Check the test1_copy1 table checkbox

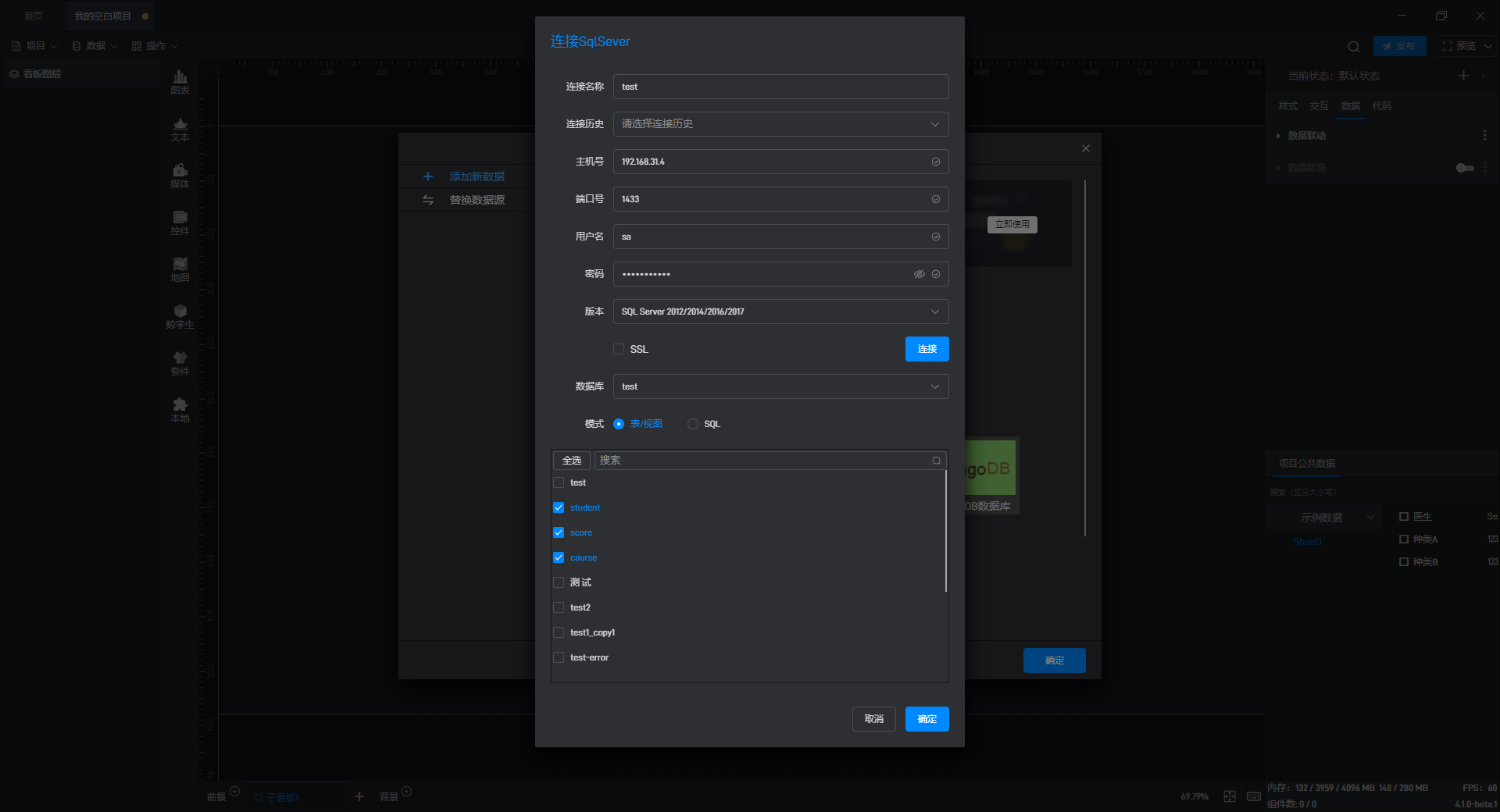559,632
